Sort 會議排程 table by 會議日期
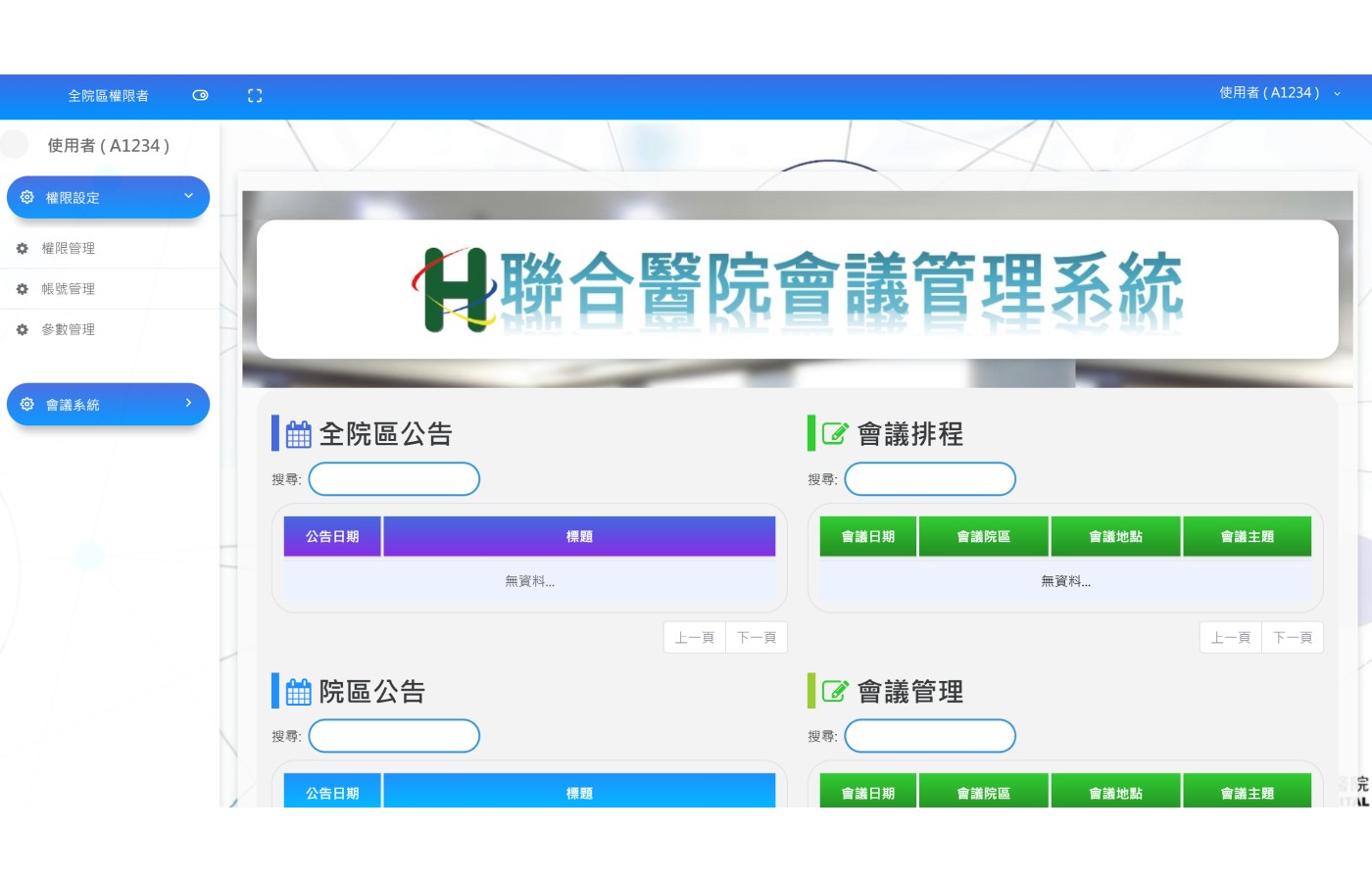The image size is (1372, 882). (868, 536)
